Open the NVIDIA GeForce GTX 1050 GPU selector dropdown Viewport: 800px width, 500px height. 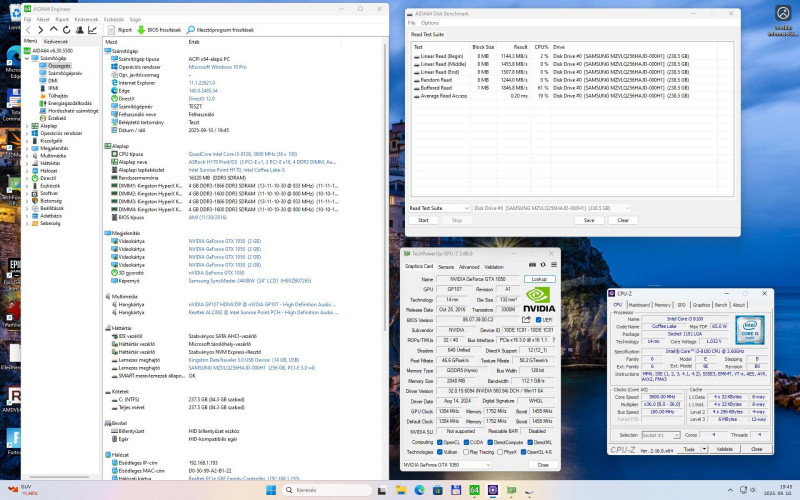pos(447,465)
